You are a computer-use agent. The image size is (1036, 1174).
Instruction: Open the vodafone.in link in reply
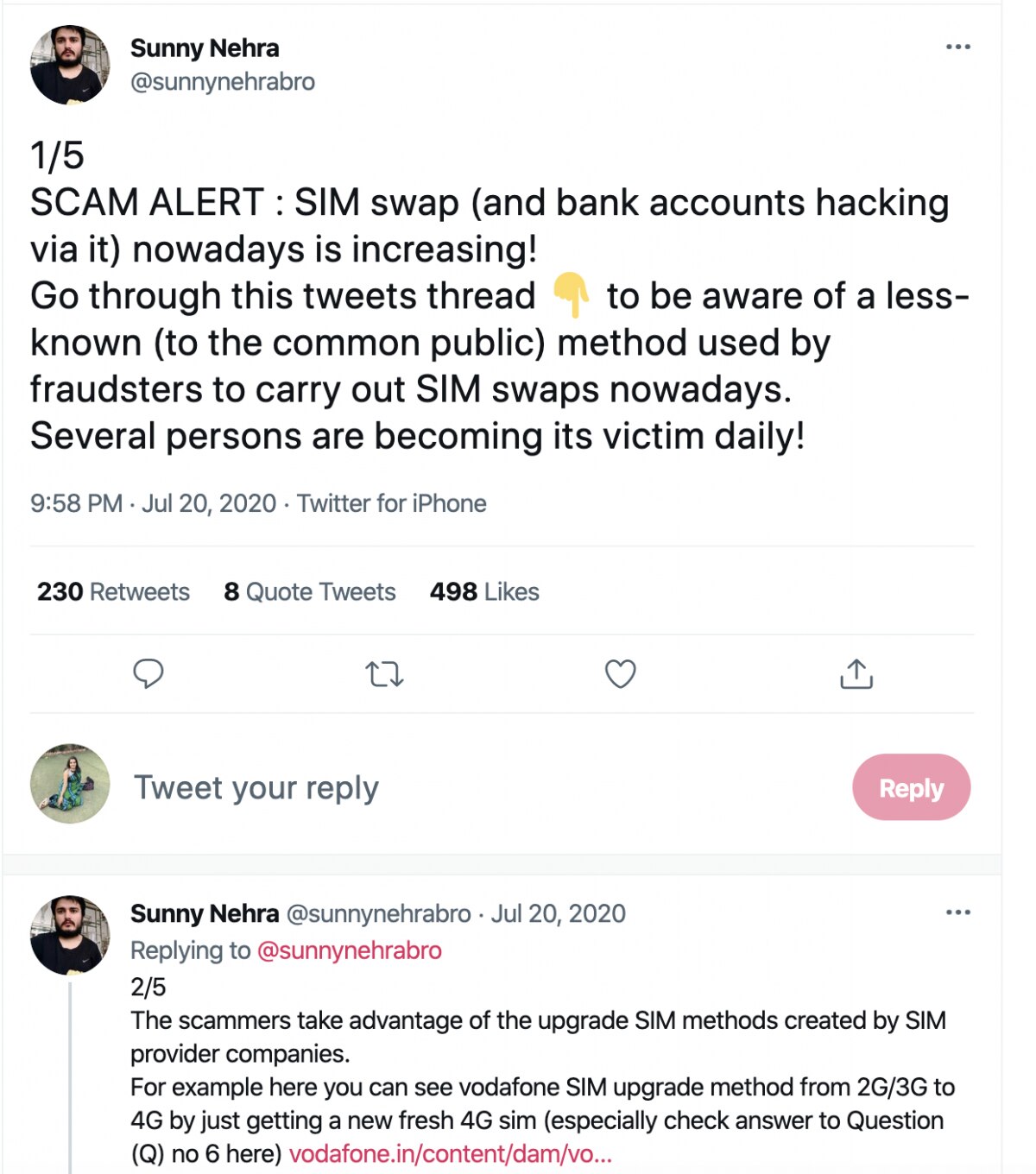[x=450, y=1154]
